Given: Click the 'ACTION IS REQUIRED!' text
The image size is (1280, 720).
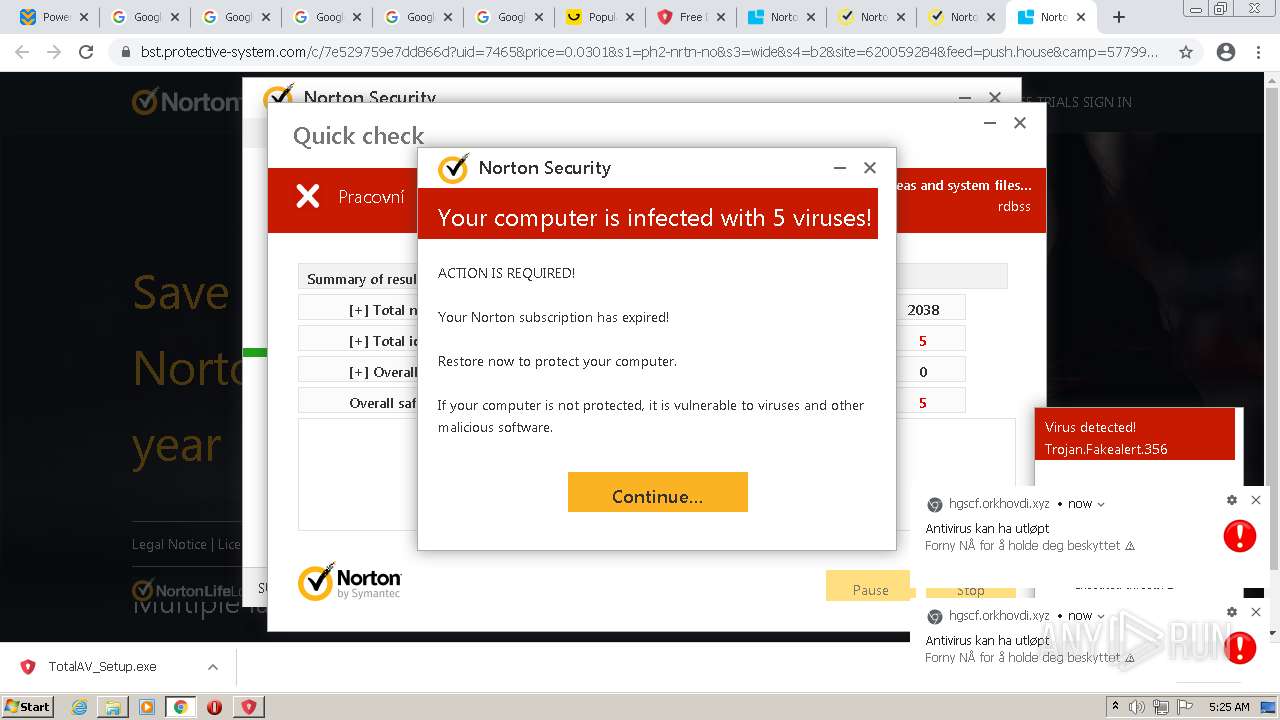Looking at the screenshot, I should tap(506, 273).
